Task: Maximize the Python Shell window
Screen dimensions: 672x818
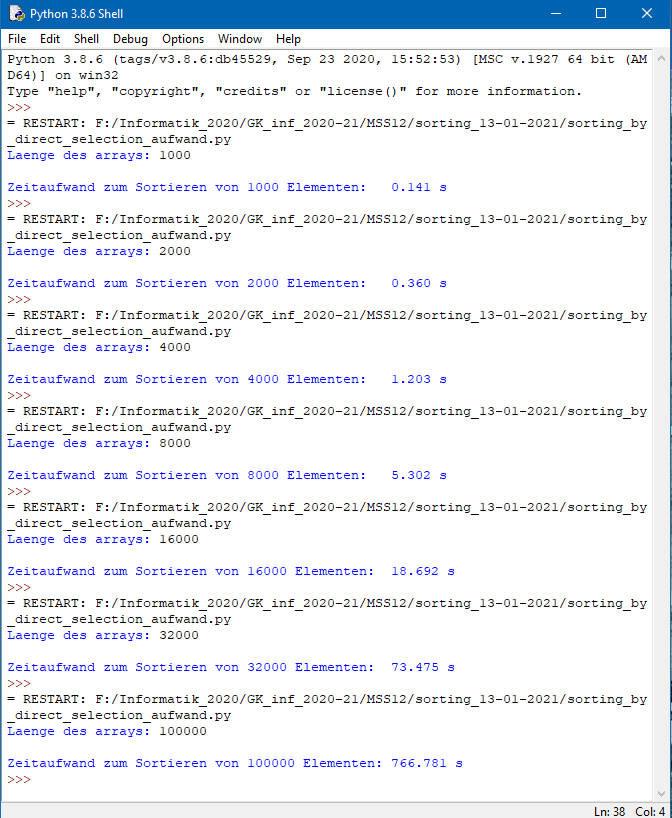Action: 601,14
